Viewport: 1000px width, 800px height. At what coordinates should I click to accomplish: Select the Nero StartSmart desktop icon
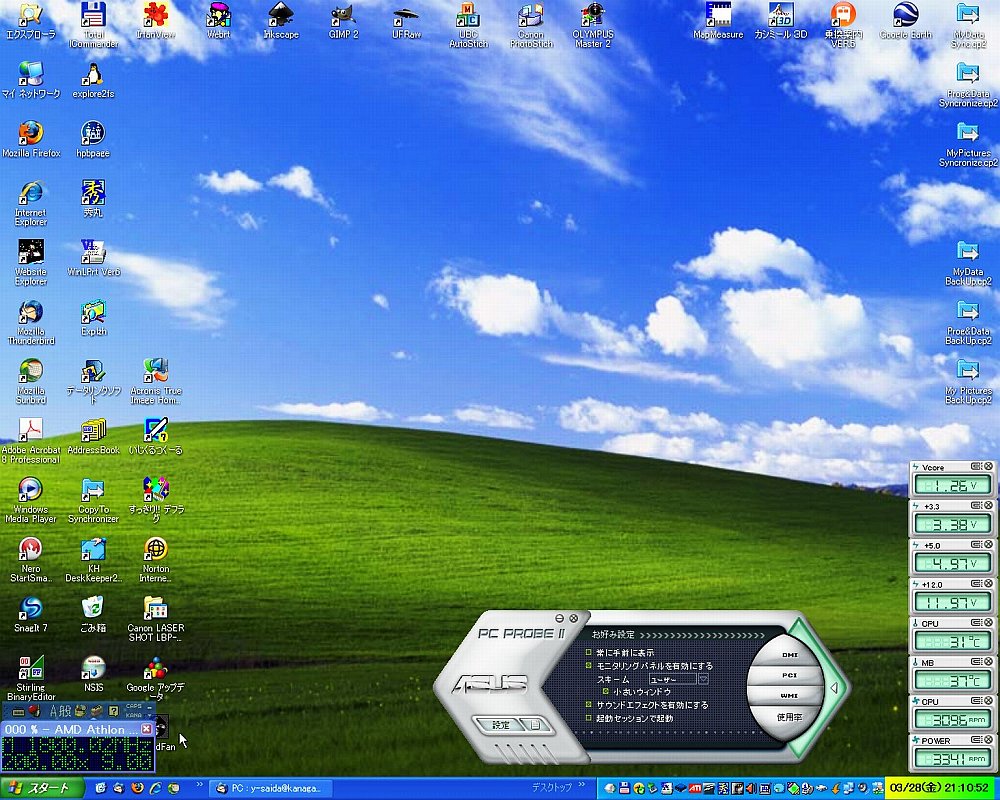point(31,559)
